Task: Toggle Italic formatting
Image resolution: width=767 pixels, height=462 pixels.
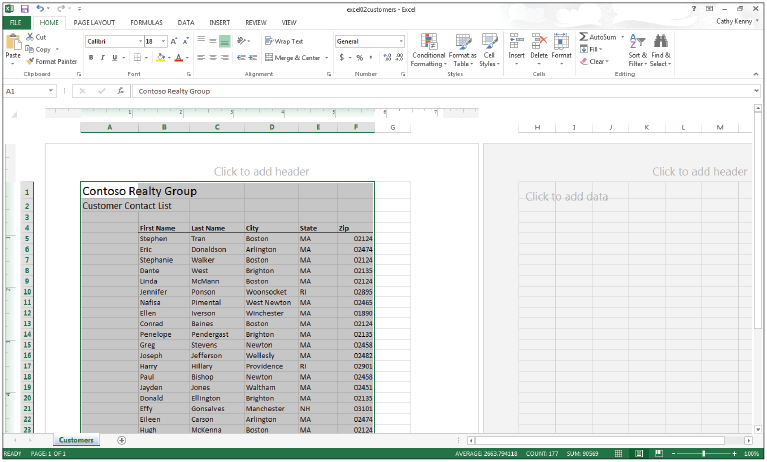Action: click(102, 58)
